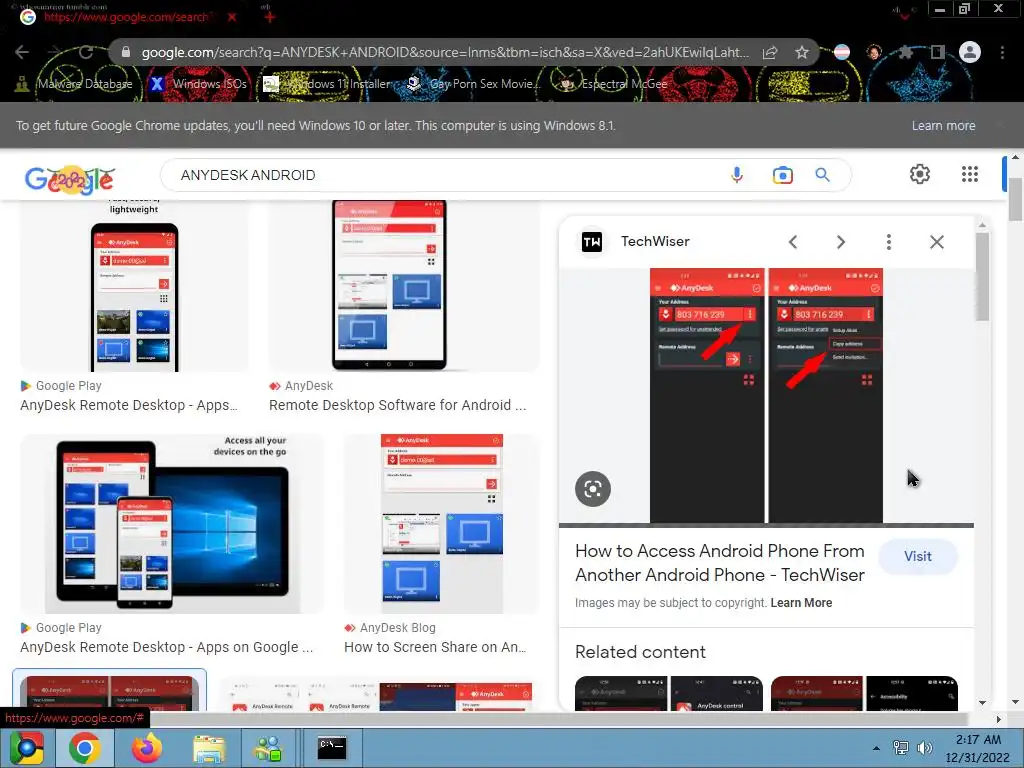
Task: Open the volume speaker tray icon
Action: pos(924,748)
